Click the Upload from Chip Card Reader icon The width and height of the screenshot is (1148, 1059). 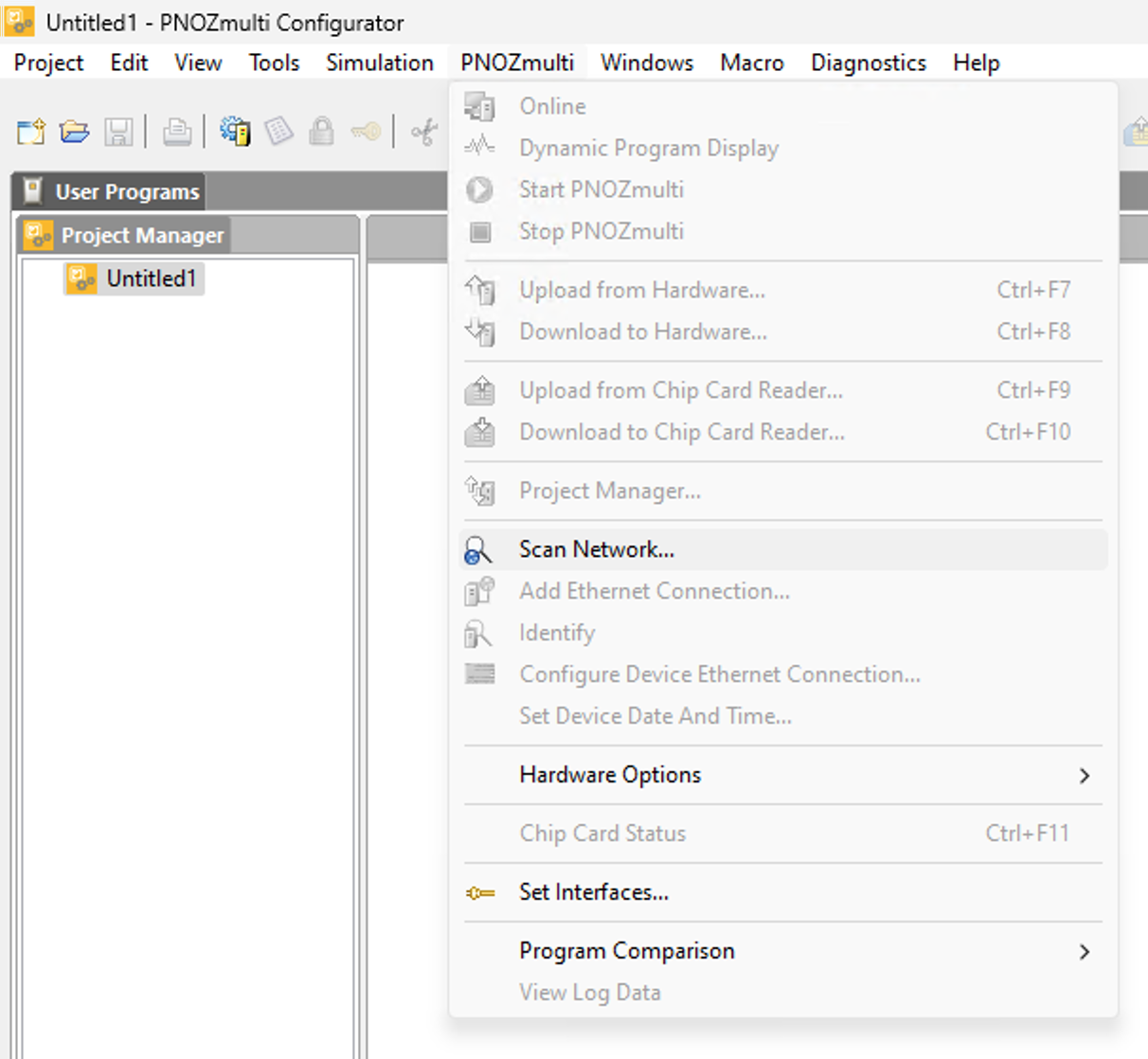480,390
